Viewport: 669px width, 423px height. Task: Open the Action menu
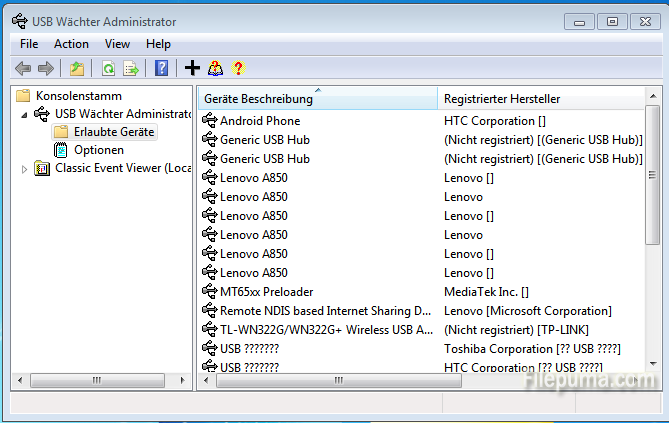click(x=71, y=44)
